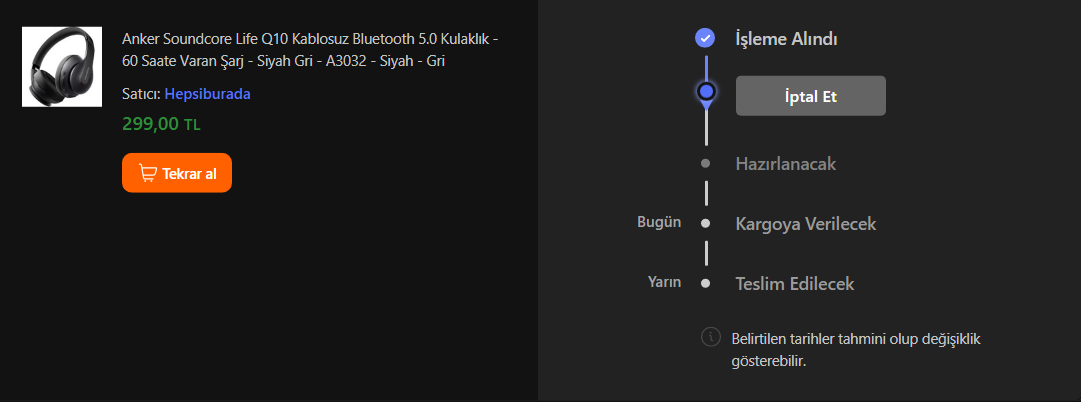Viewport: 1081px width, 402px height.
Task: Click the cart icon inside Tekrar al
Action: coord(148,173)
